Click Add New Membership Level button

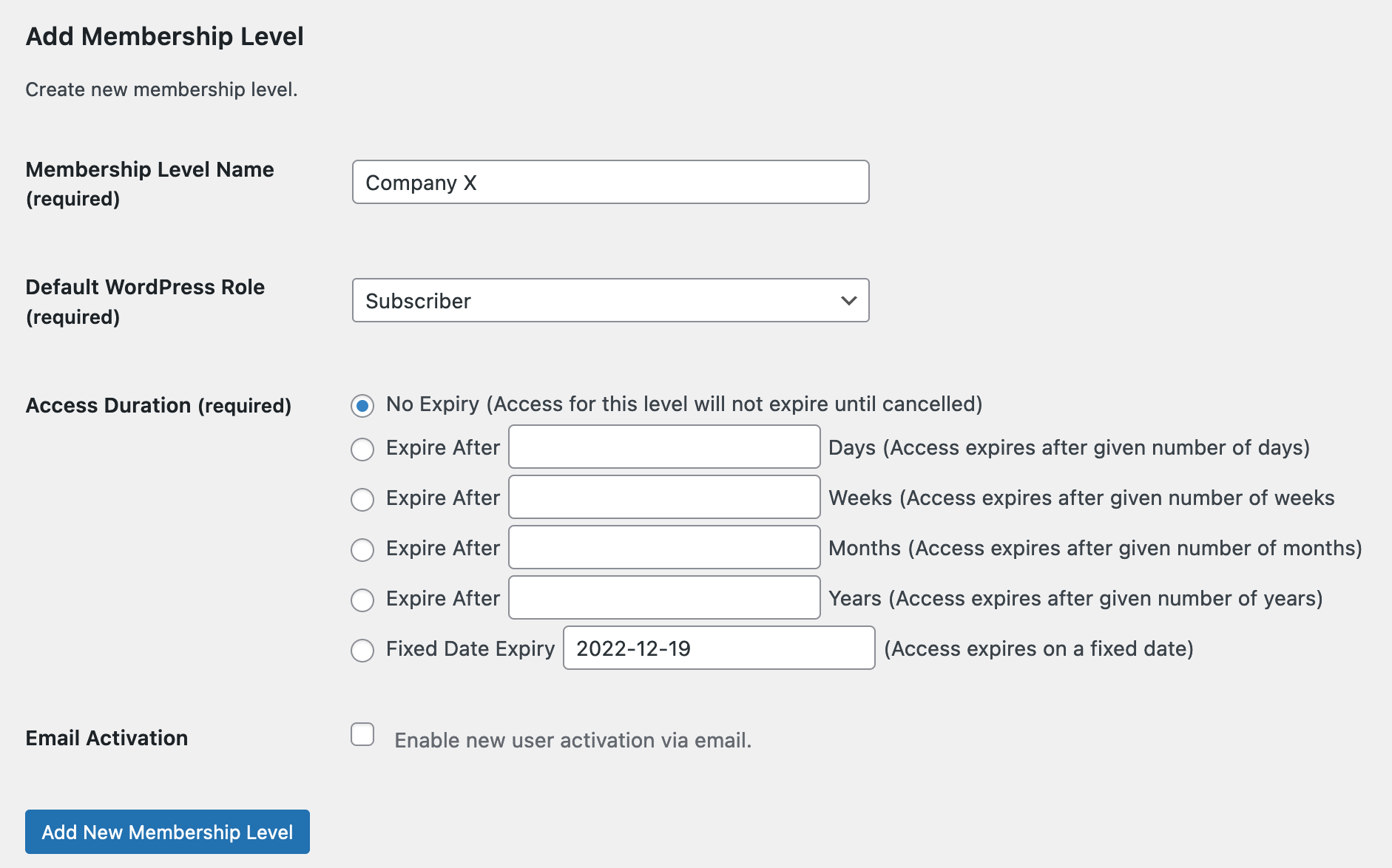click(x=167, y=832)
